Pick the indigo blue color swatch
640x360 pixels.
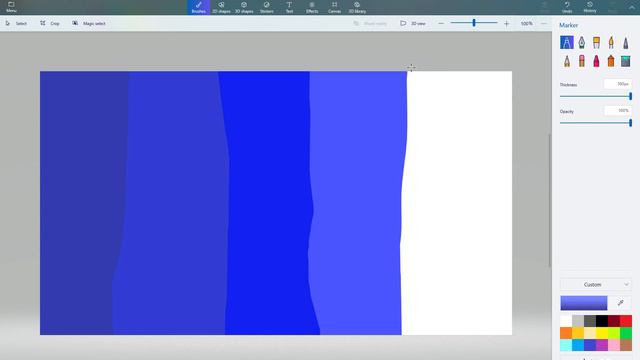pyautogui.click(x=590, y=345)
